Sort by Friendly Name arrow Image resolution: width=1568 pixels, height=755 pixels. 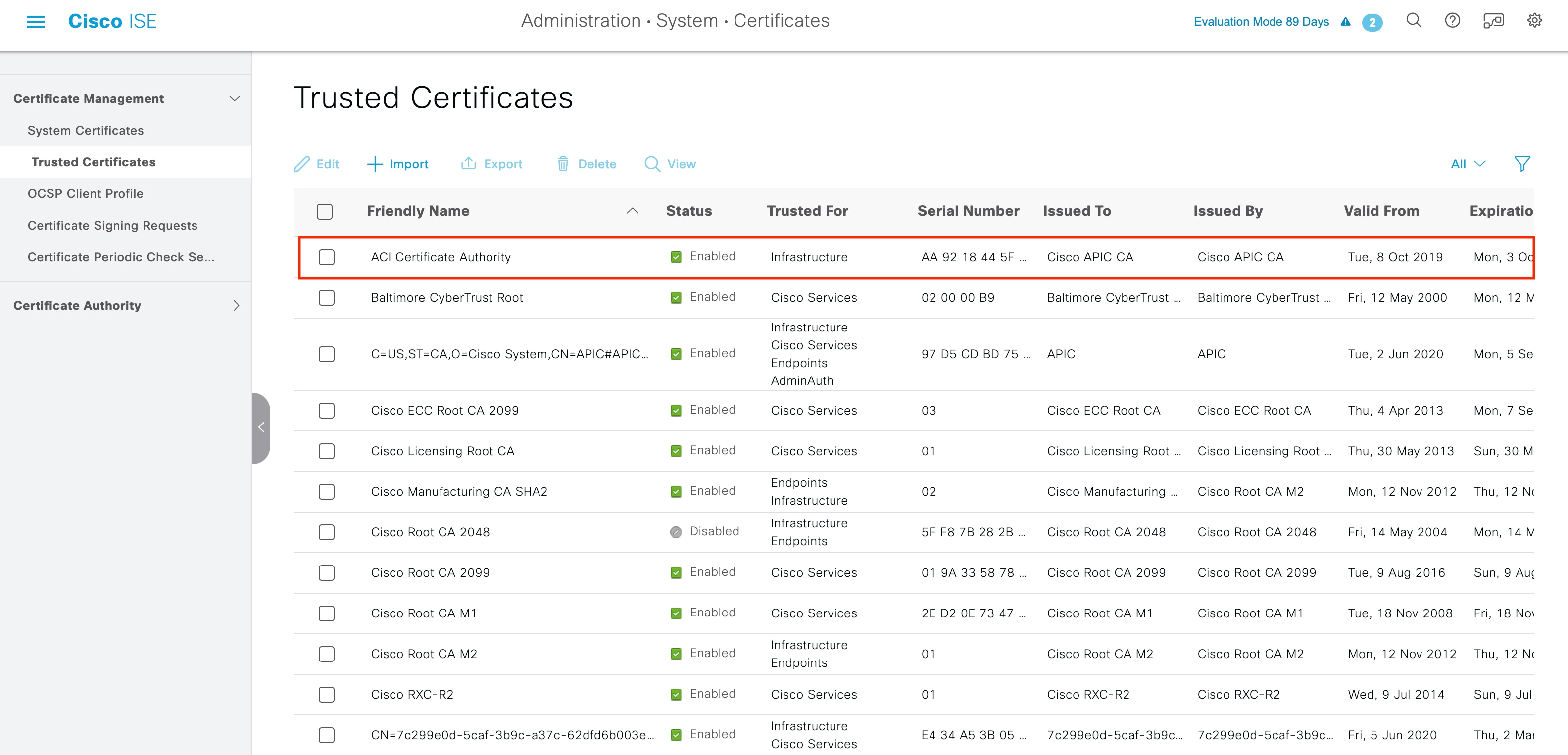(x=633, y=210)
